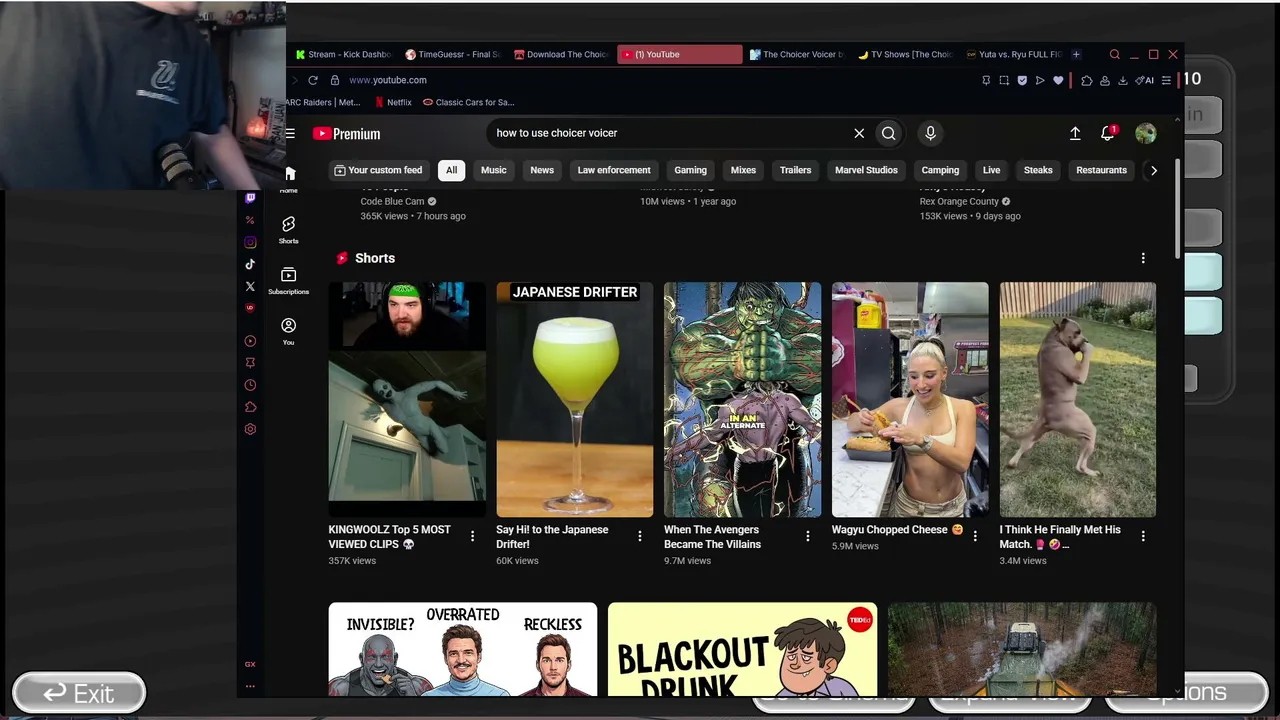
Task: Open browser tab search magnifier
Action: tap(1114, 54)
